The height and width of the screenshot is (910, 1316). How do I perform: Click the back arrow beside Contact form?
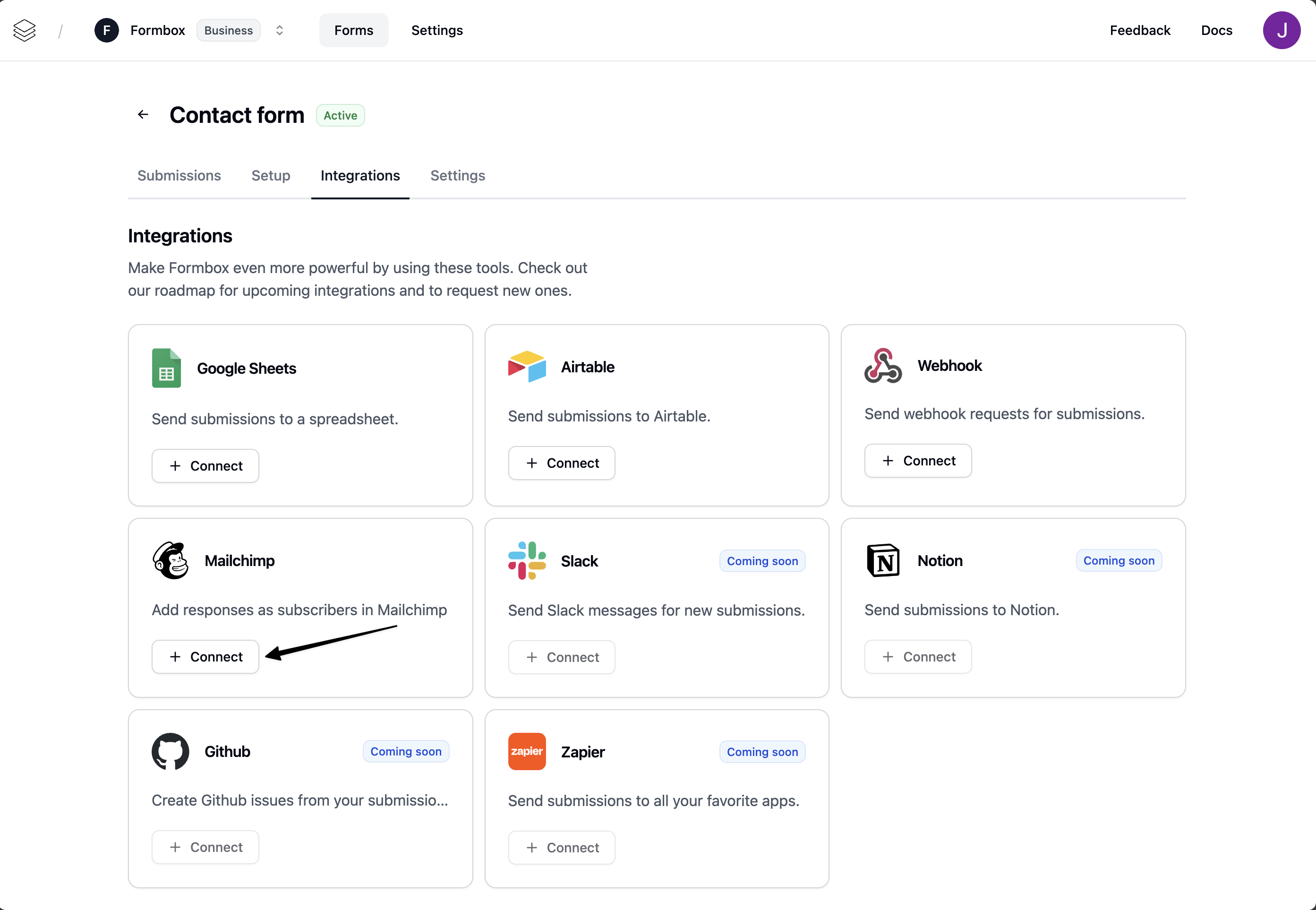coord(143,115)
